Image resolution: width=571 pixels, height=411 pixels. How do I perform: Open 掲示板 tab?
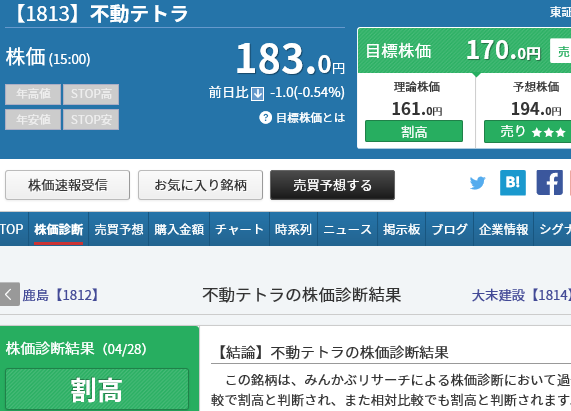pos(401,229)
